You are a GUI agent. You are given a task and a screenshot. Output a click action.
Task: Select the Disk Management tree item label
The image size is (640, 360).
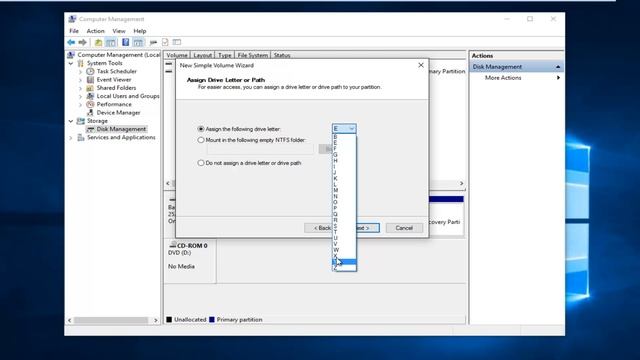point(121,129)
